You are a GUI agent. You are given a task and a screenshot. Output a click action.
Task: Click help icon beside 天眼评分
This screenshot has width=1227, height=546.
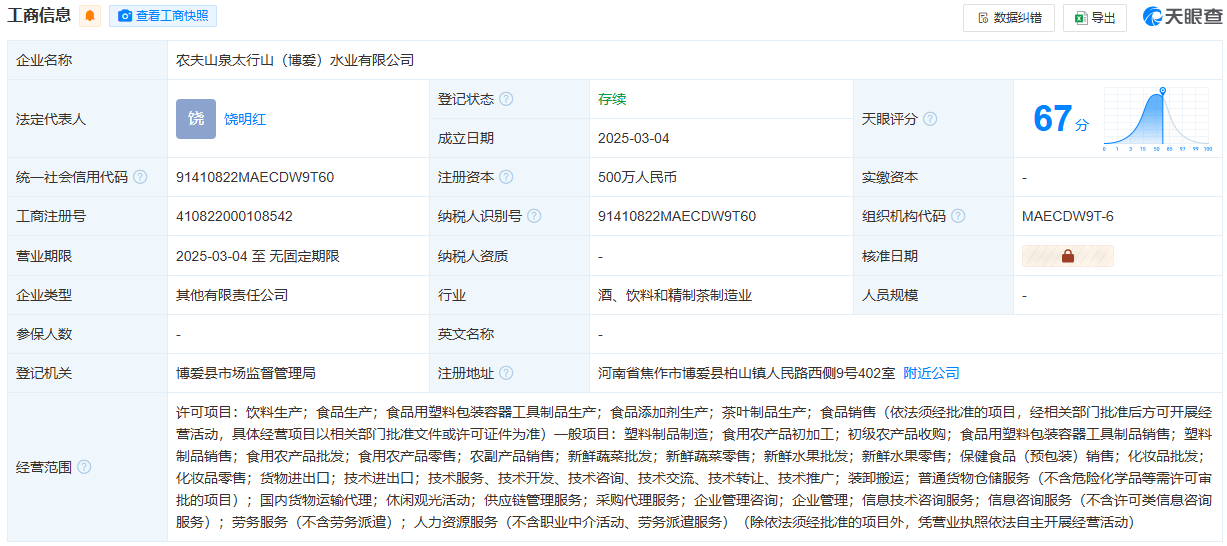coord(930,119)
